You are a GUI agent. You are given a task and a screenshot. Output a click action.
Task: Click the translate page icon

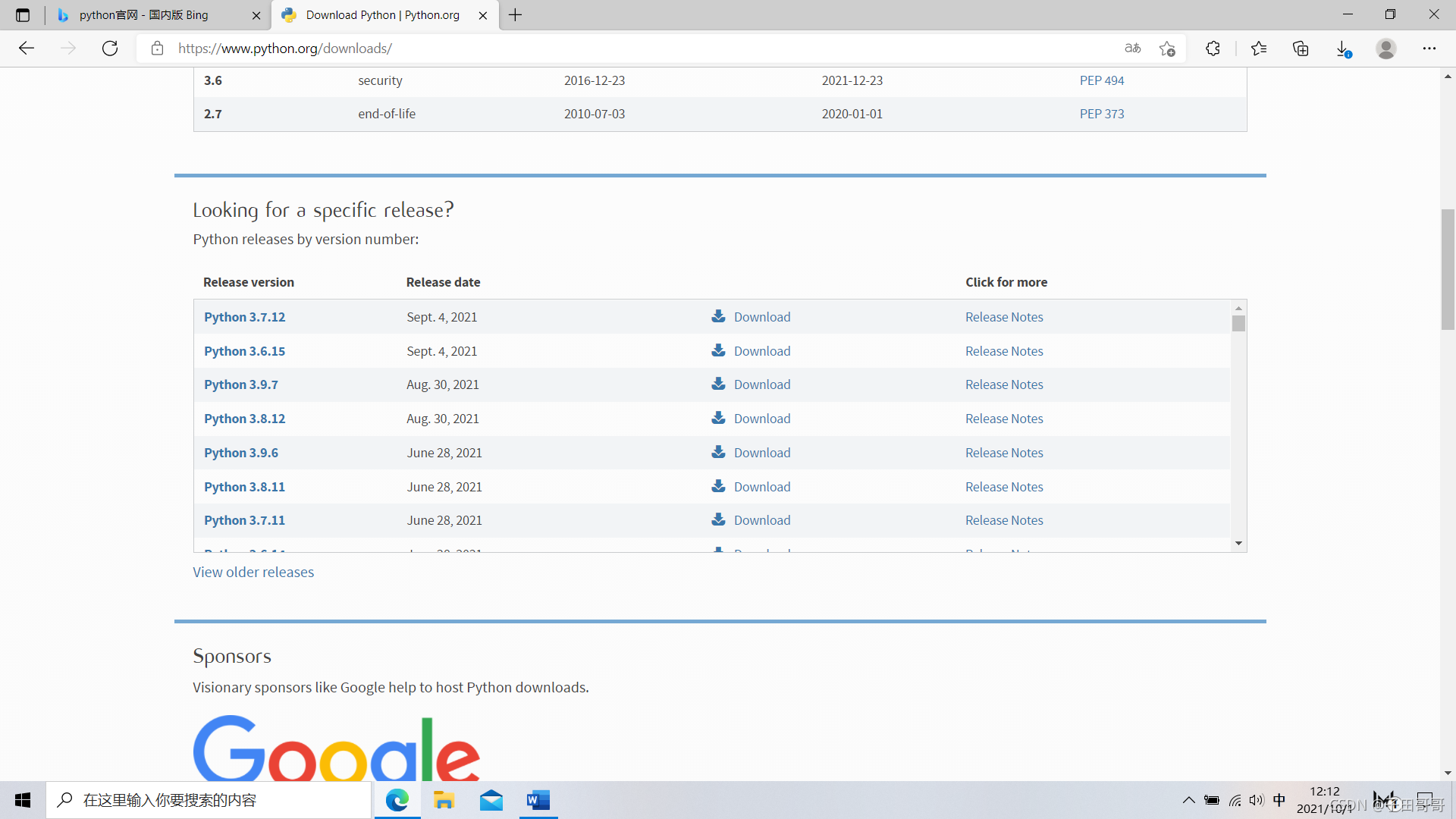(x=1132, y=49)
